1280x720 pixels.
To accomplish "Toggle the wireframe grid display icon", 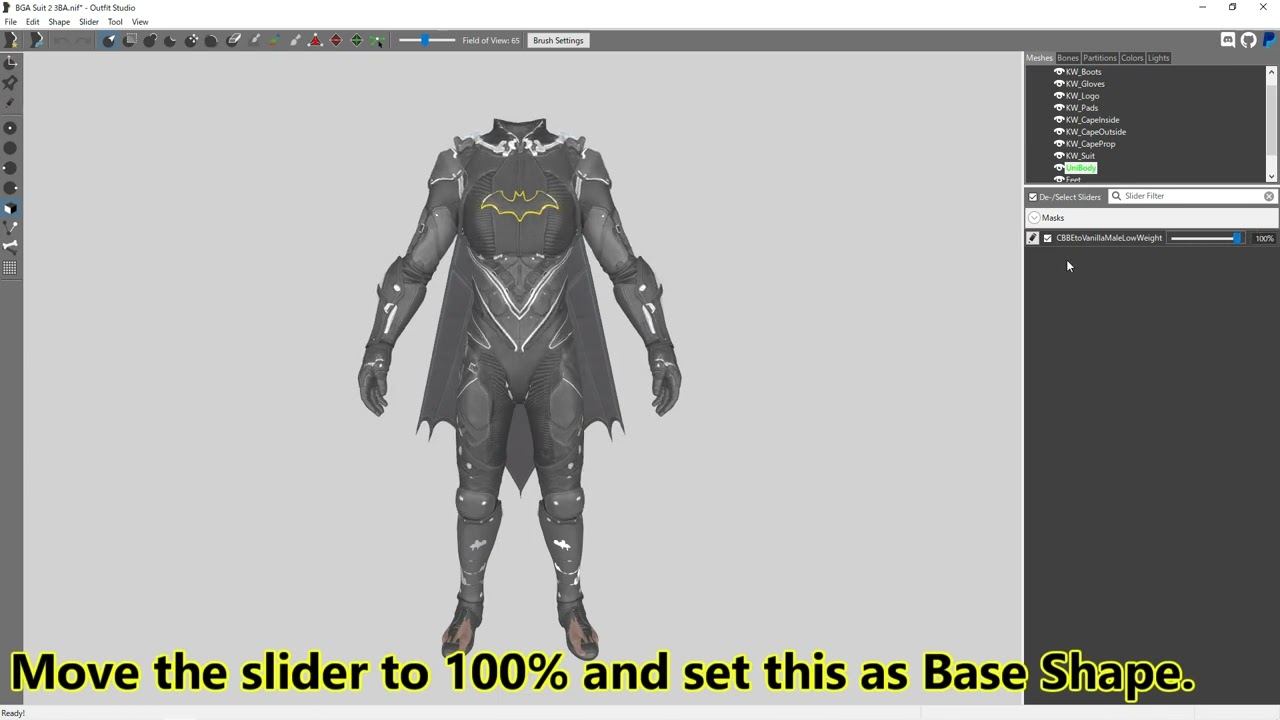I will (x=10, y=268).
